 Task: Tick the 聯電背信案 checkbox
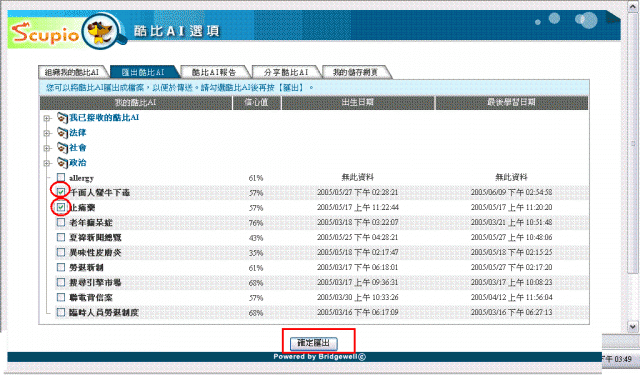click(x=61, y=297)
